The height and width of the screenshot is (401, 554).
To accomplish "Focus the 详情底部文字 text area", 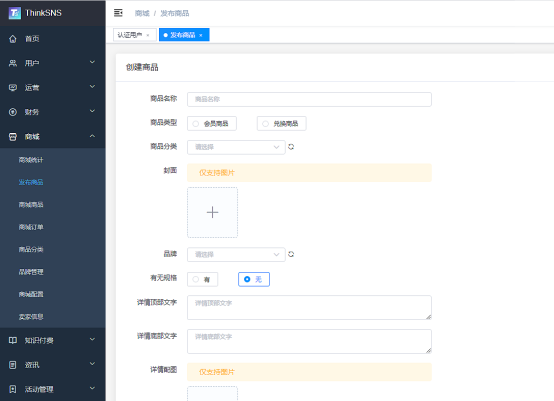I will coord(309,342).
